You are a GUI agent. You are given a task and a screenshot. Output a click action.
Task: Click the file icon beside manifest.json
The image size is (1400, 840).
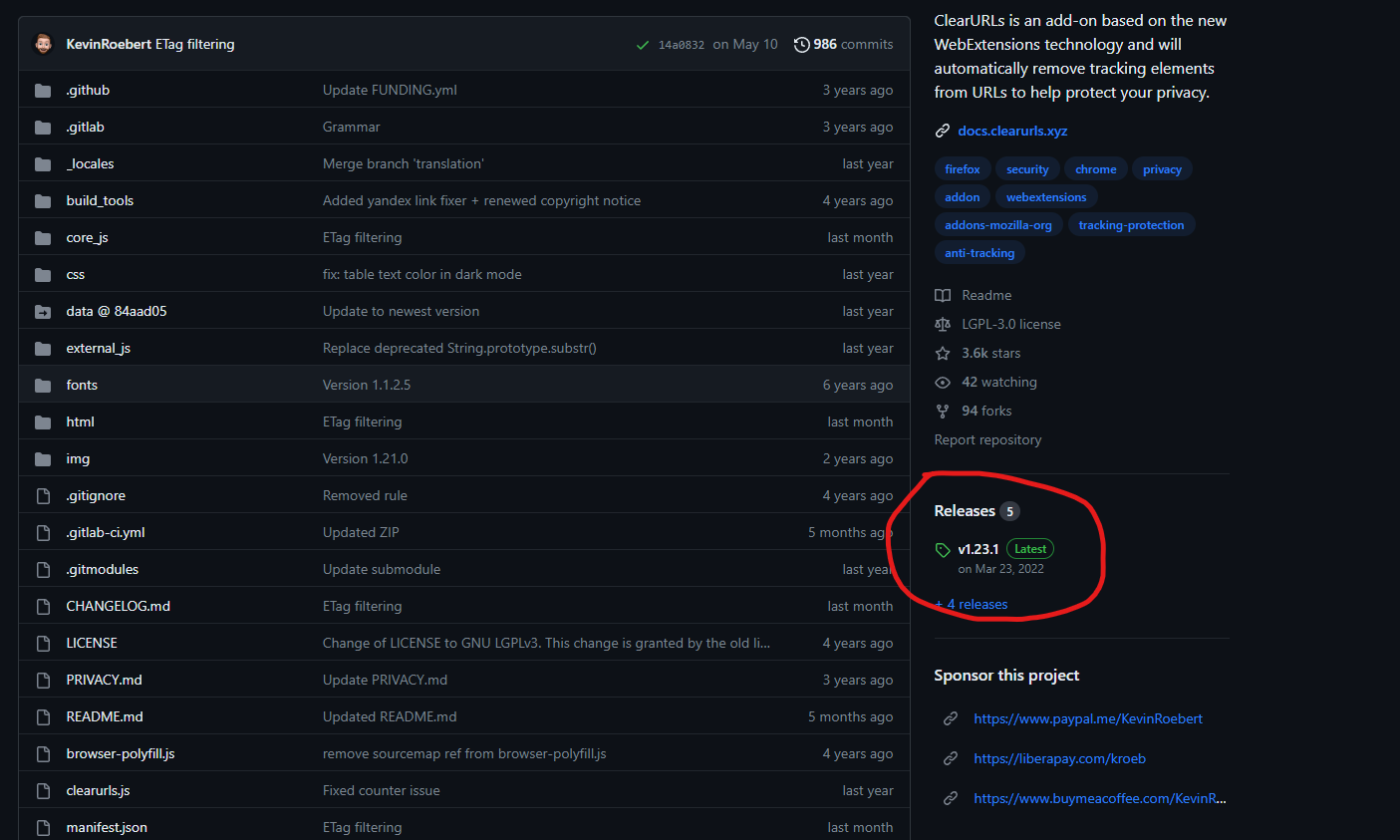43,828
